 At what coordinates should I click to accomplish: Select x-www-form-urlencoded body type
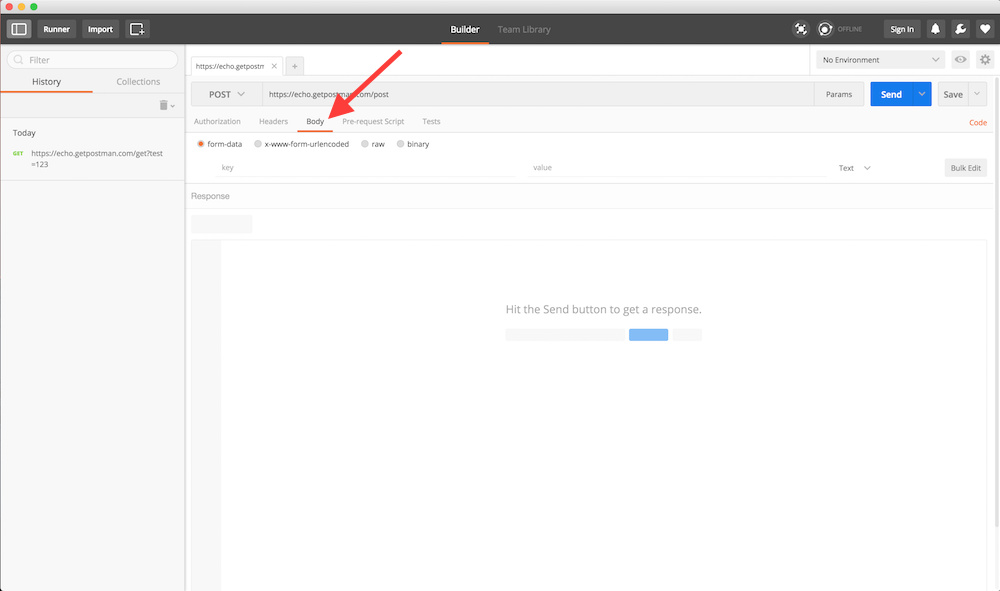click(258, 144)
